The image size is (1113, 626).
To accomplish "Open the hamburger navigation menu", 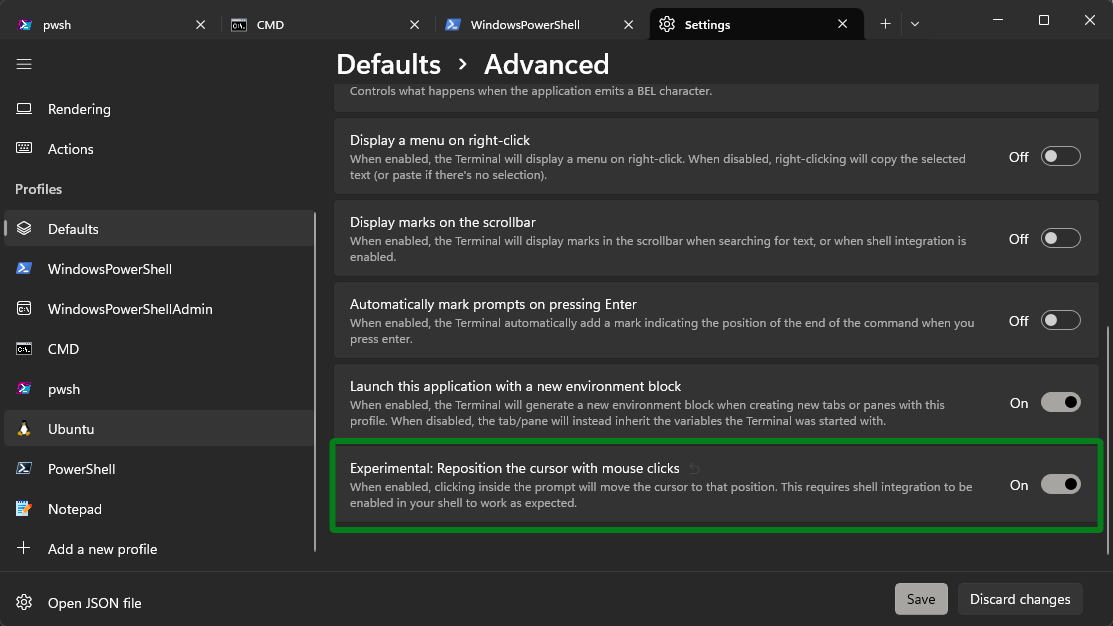I will pyautogui.click(x=24, y=65).
